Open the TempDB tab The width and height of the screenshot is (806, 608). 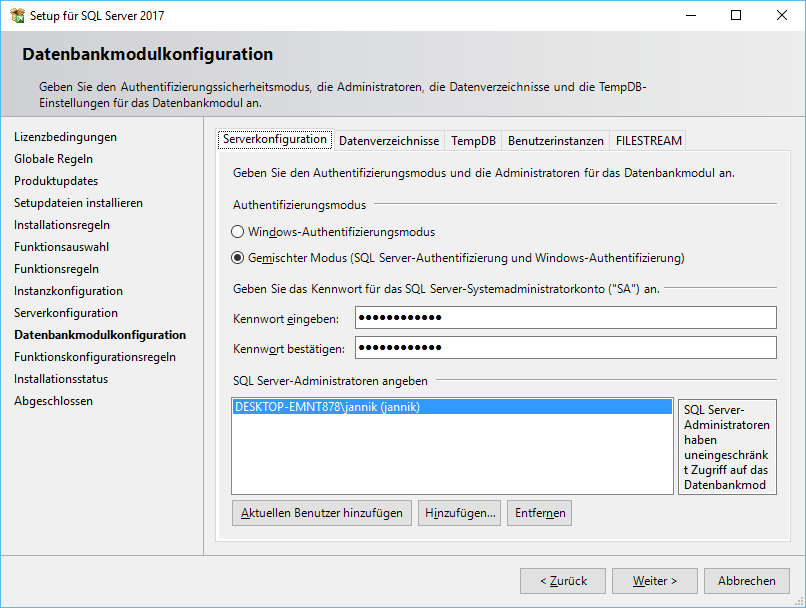[473, 141]
